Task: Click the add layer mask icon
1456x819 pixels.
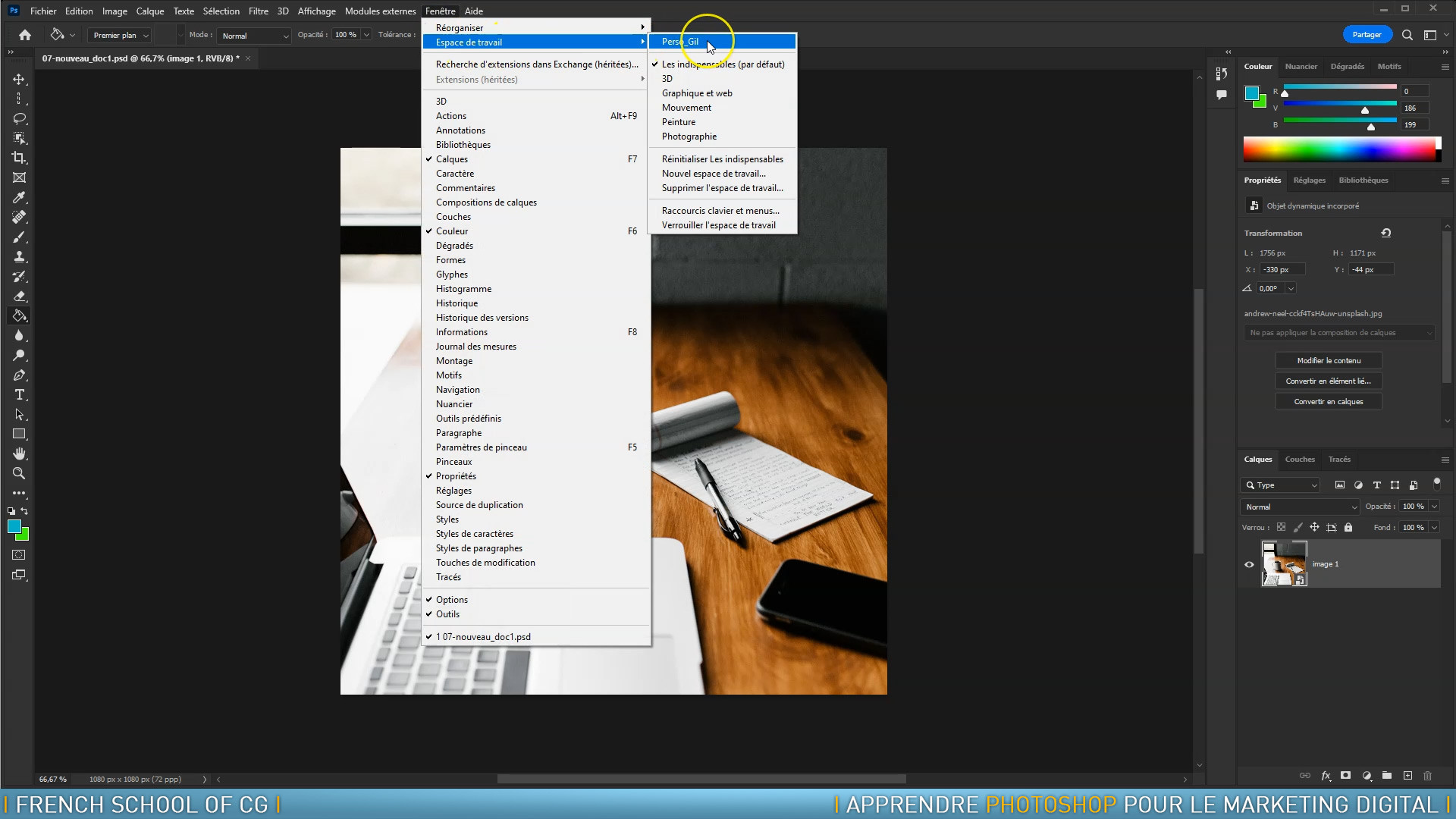Action: coord(1345,776)
